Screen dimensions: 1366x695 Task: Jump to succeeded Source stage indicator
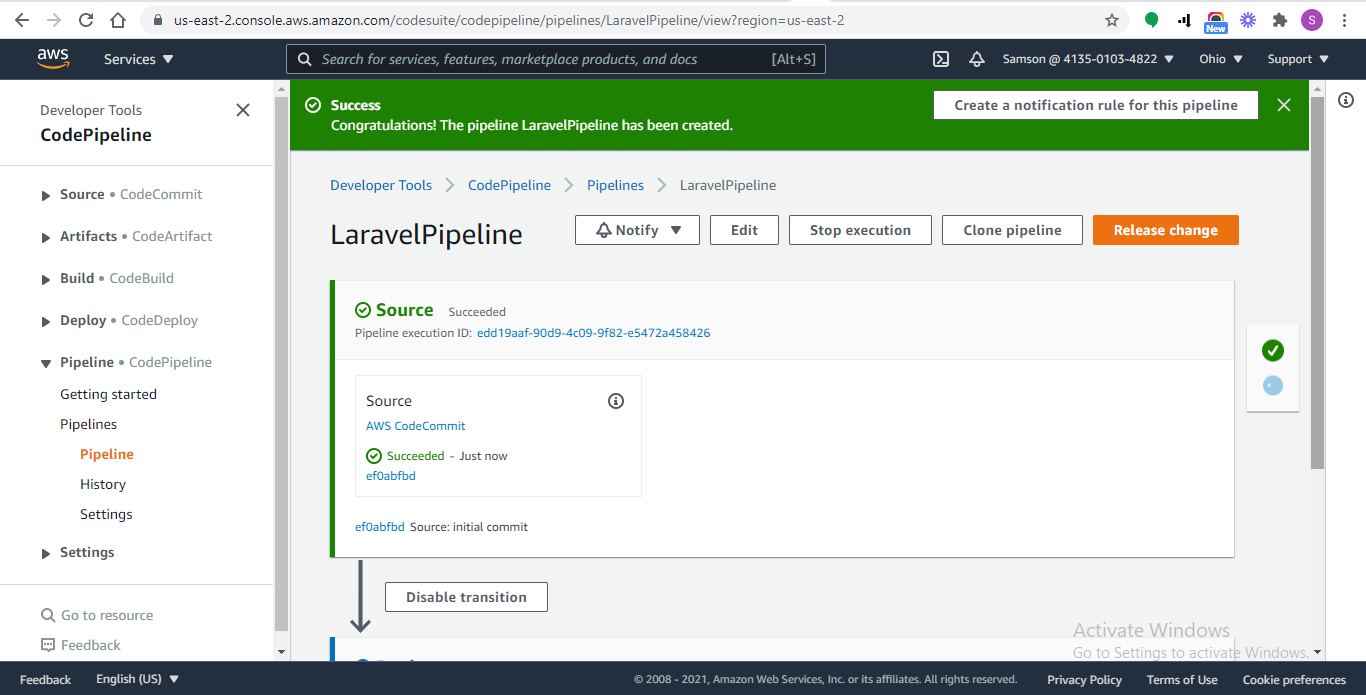pyautogui.click(x=1273, y=350)
